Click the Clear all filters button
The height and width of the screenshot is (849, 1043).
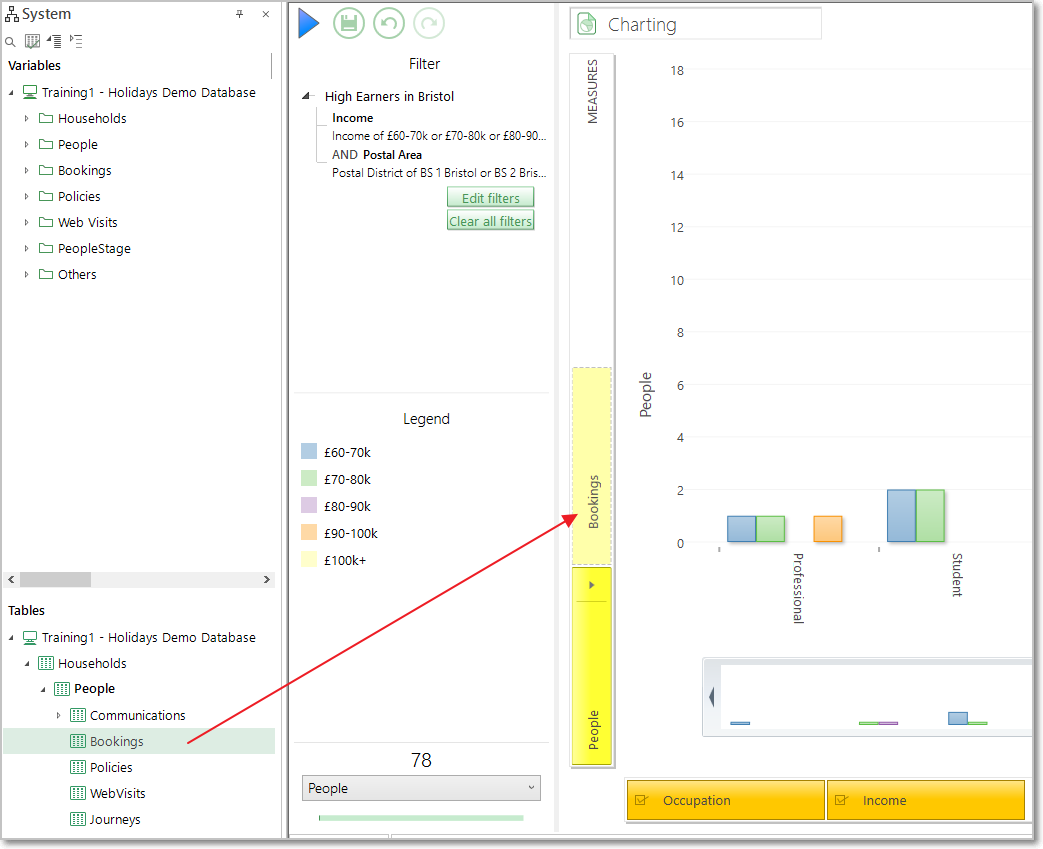coord(490,221)
